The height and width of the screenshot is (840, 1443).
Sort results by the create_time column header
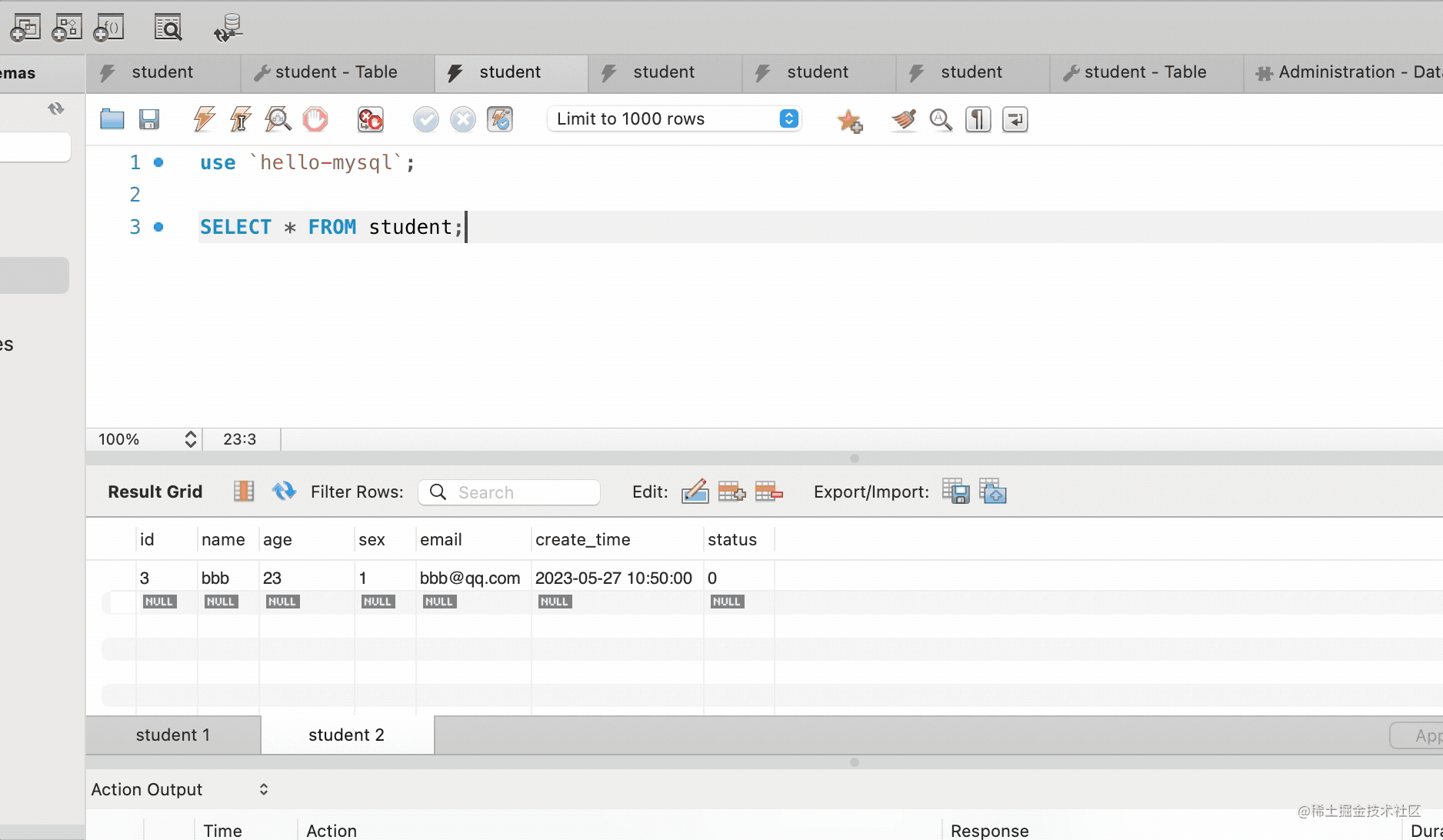coord(583,539)
